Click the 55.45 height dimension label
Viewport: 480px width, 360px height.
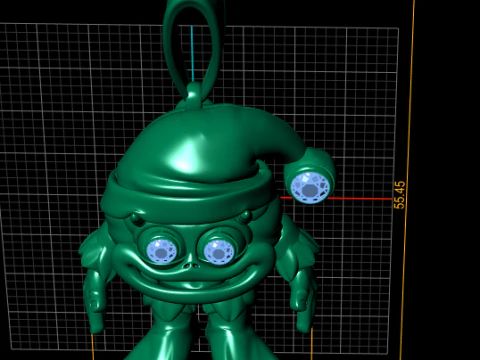pyautogui.click(x=400, y=195)
